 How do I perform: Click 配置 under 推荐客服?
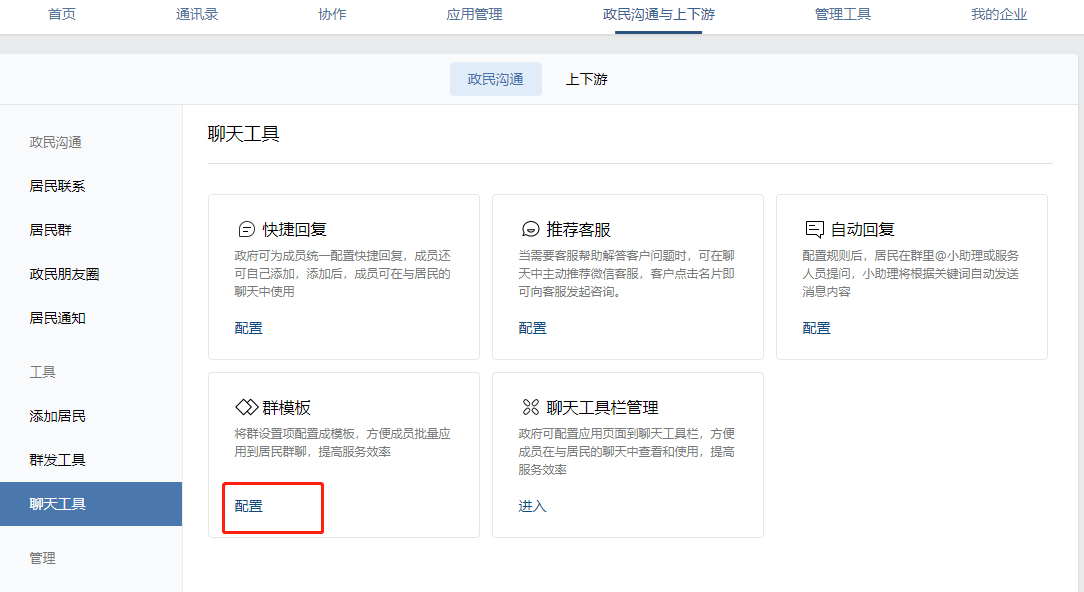pyautogui.click(x=532, y=329)
